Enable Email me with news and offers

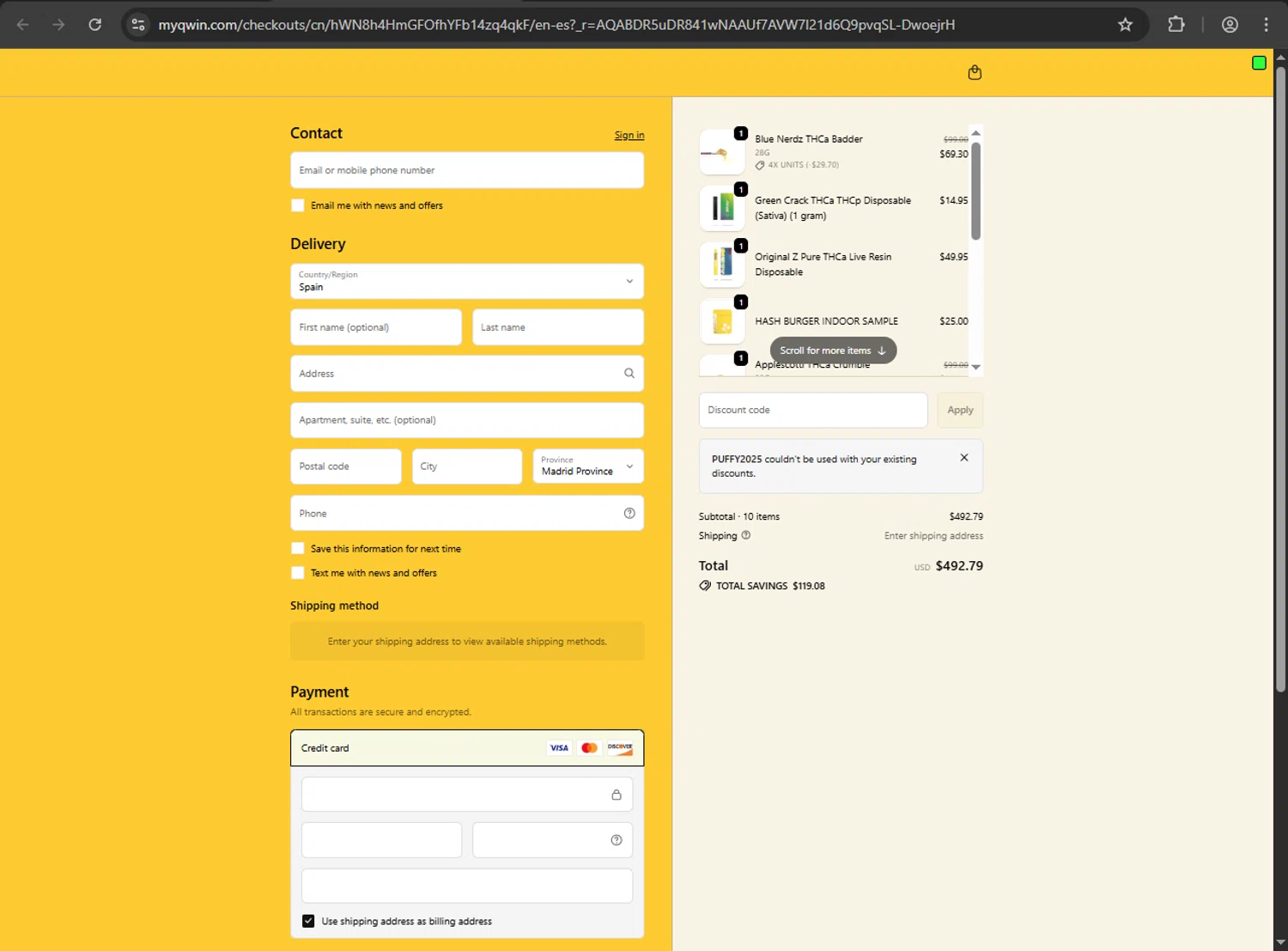click(x=298, y=205)
